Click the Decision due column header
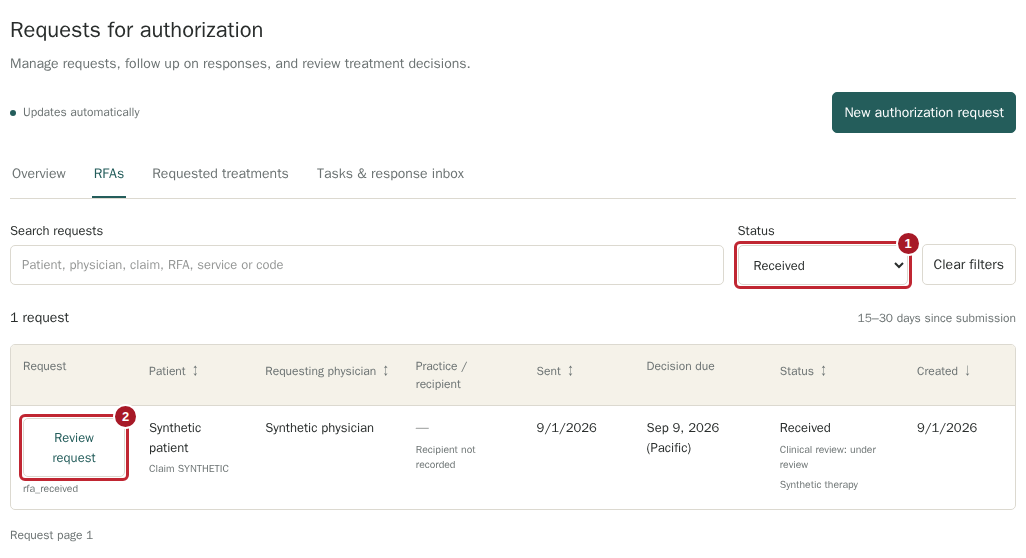Image resolution: width=1026 pixels, height=558 pixels. pyautogui.click(x=680, y=366)
